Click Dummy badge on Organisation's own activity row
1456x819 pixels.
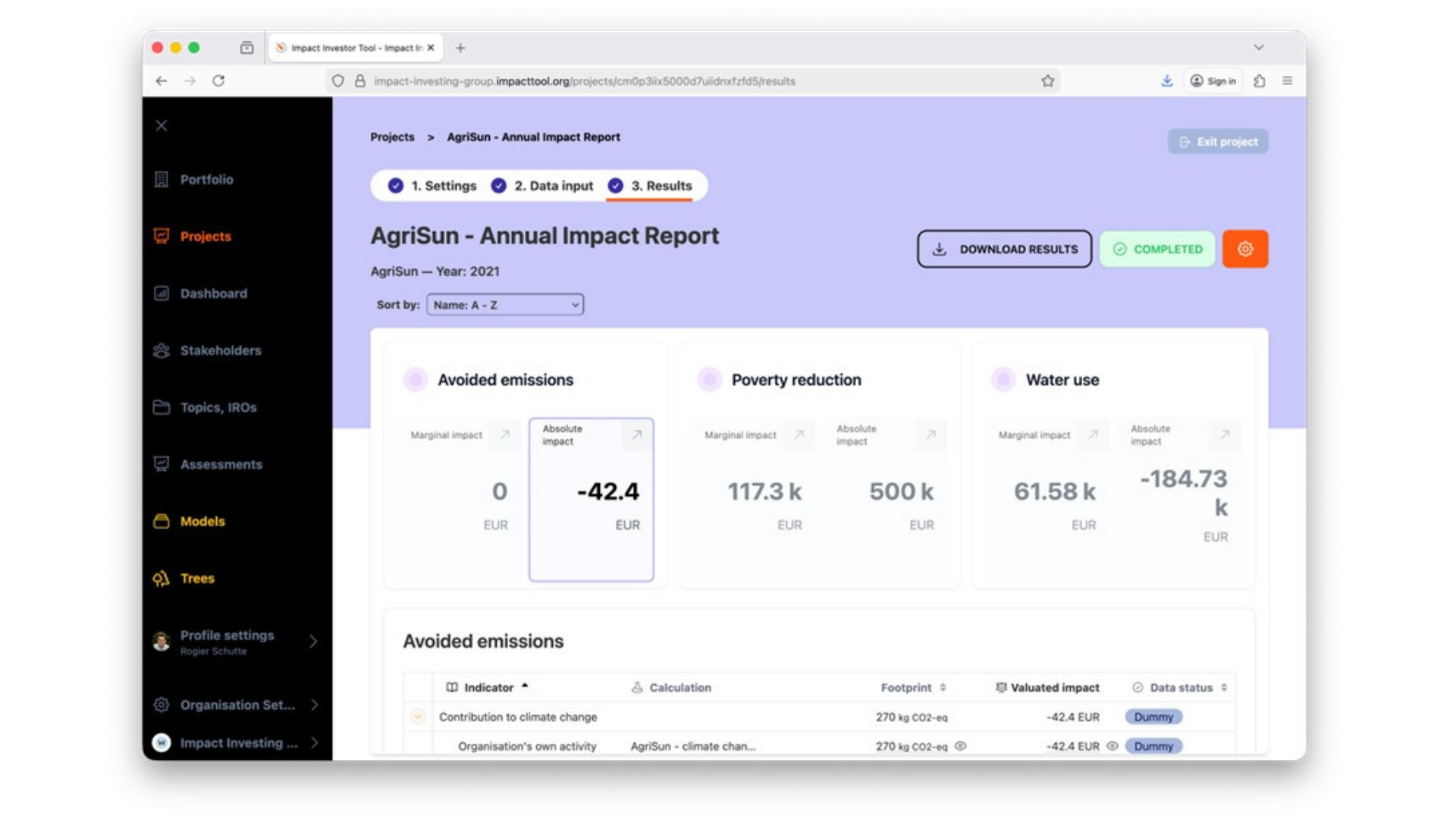(x=1153, y=746)
